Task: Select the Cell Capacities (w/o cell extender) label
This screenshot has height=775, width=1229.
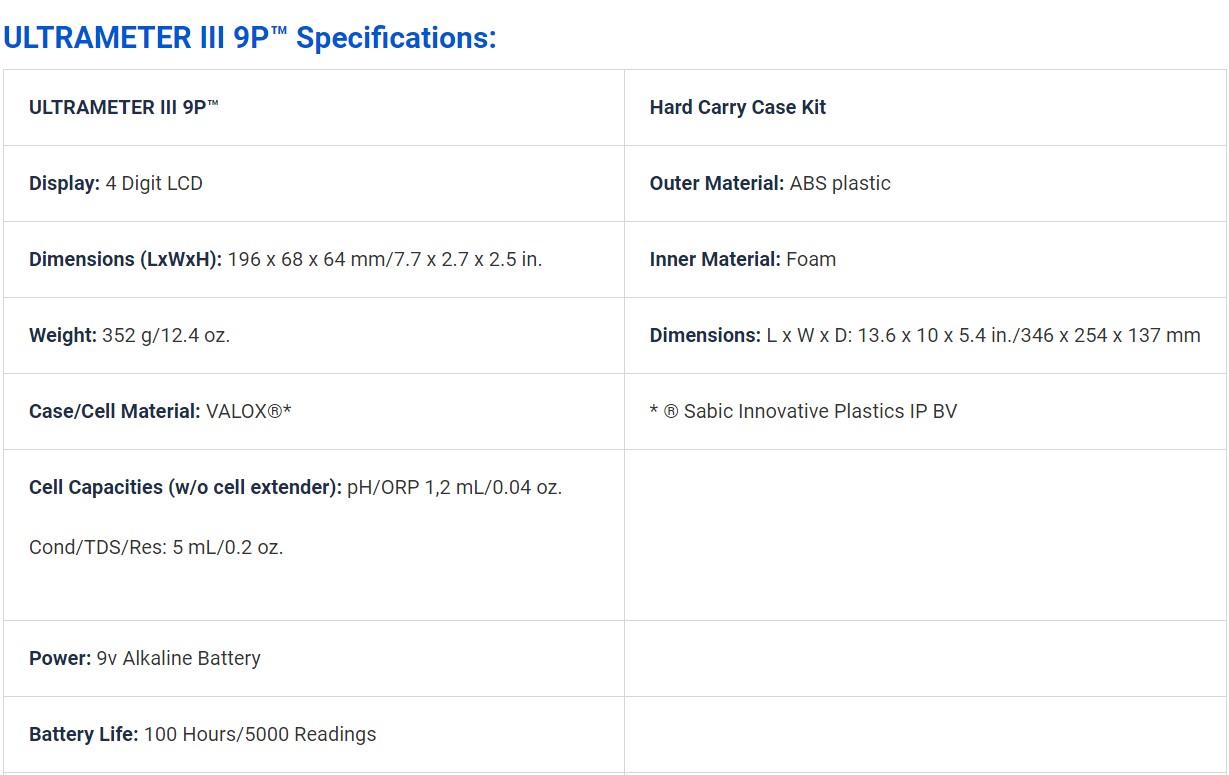Action: pos(186,487)
